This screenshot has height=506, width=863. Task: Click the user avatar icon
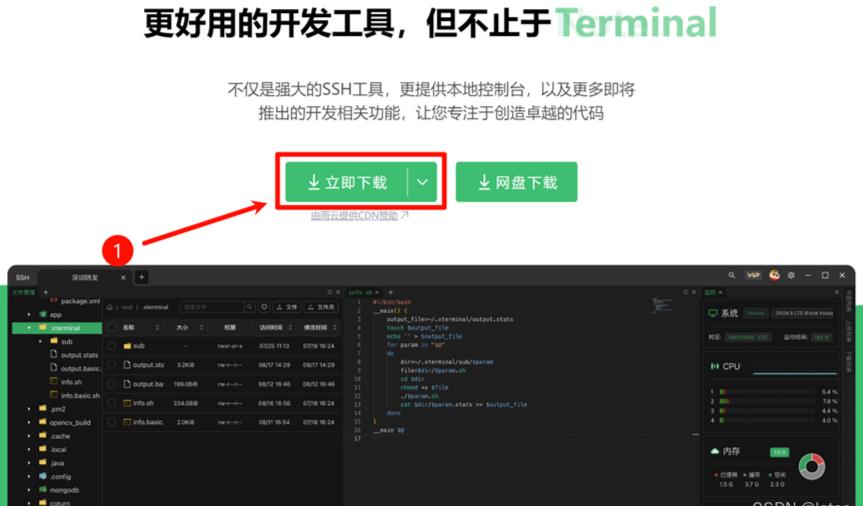[774, 276]
